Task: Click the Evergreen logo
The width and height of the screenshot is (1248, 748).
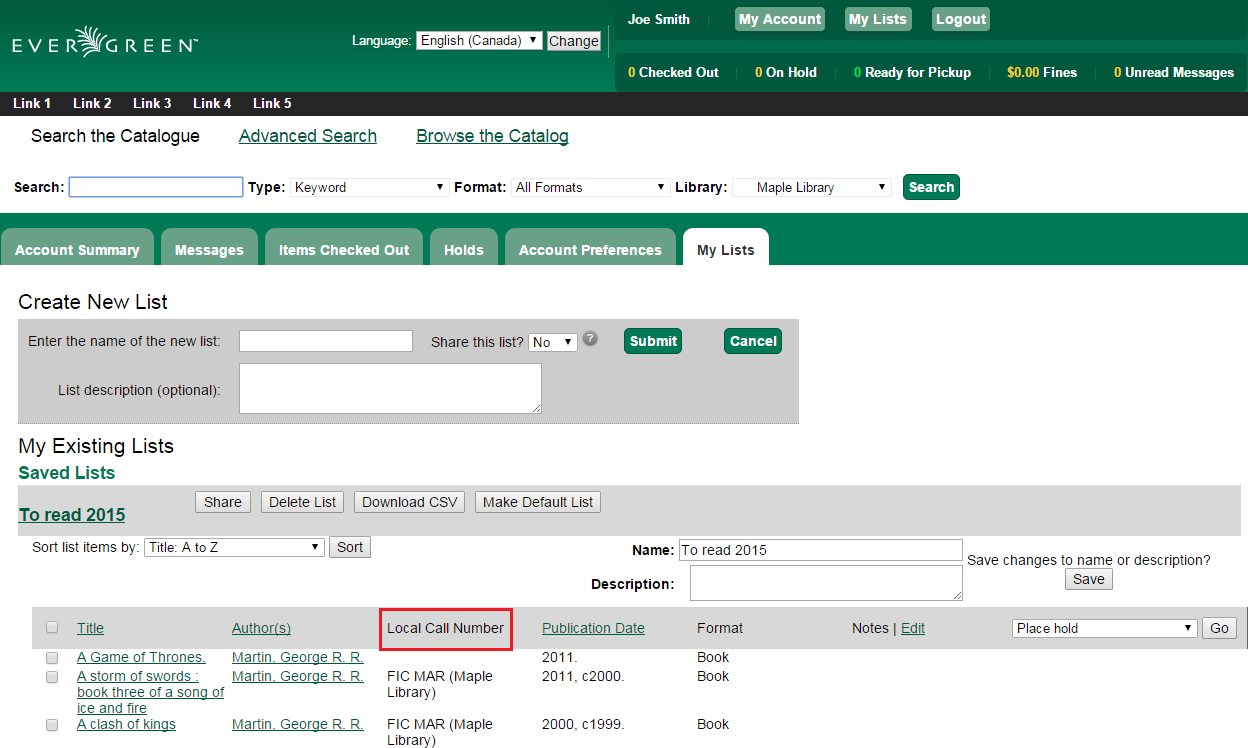Action: pos(105,42)
